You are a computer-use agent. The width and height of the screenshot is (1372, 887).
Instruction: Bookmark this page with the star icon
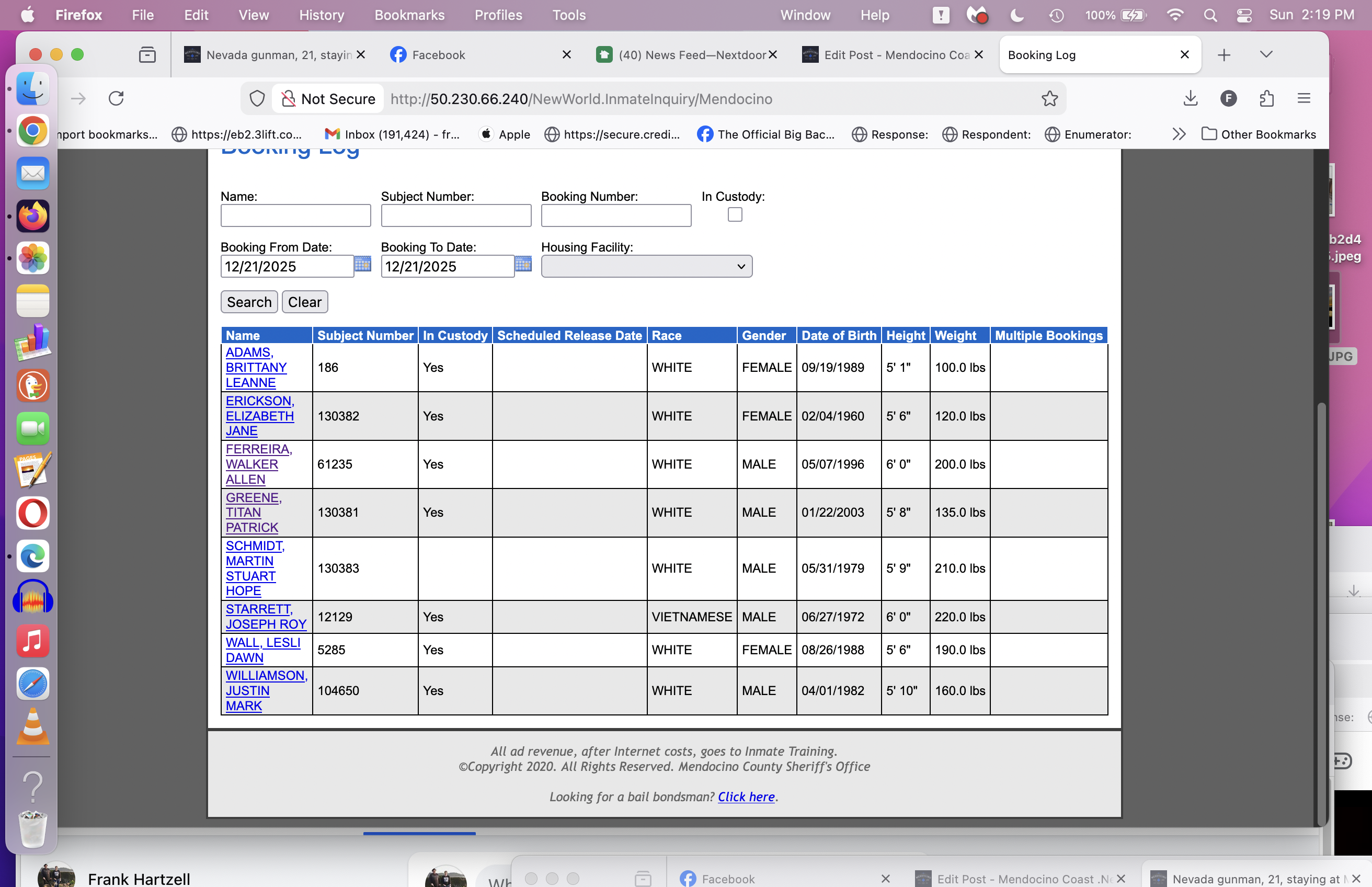(1049, 99)
